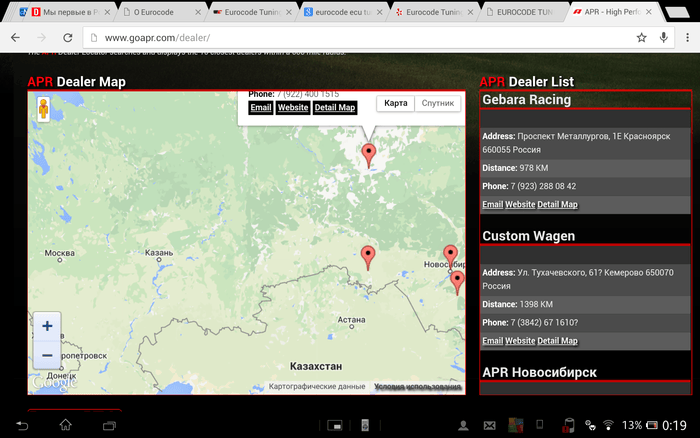
Task: Click Казань label on map
Action: tap(159, 253)
